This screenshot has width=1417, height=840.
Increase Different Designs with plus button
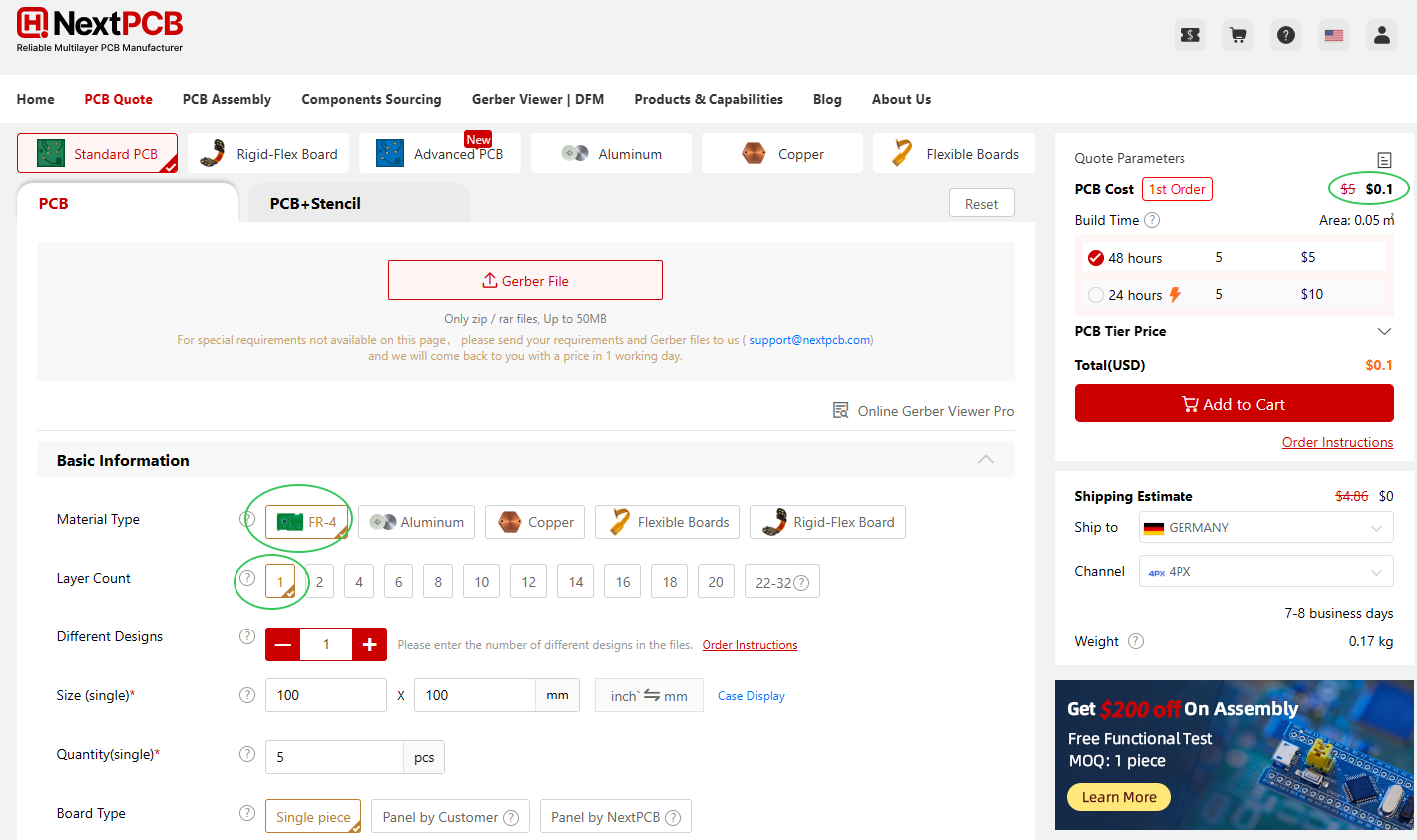(369, 644)
